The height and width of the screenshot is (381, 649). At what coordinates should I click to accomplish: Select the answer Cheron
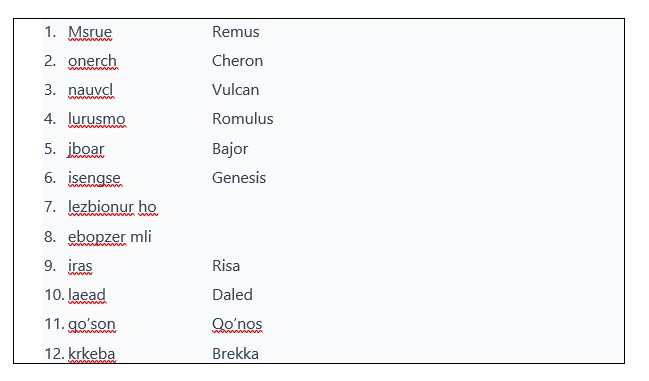(237, 61)
